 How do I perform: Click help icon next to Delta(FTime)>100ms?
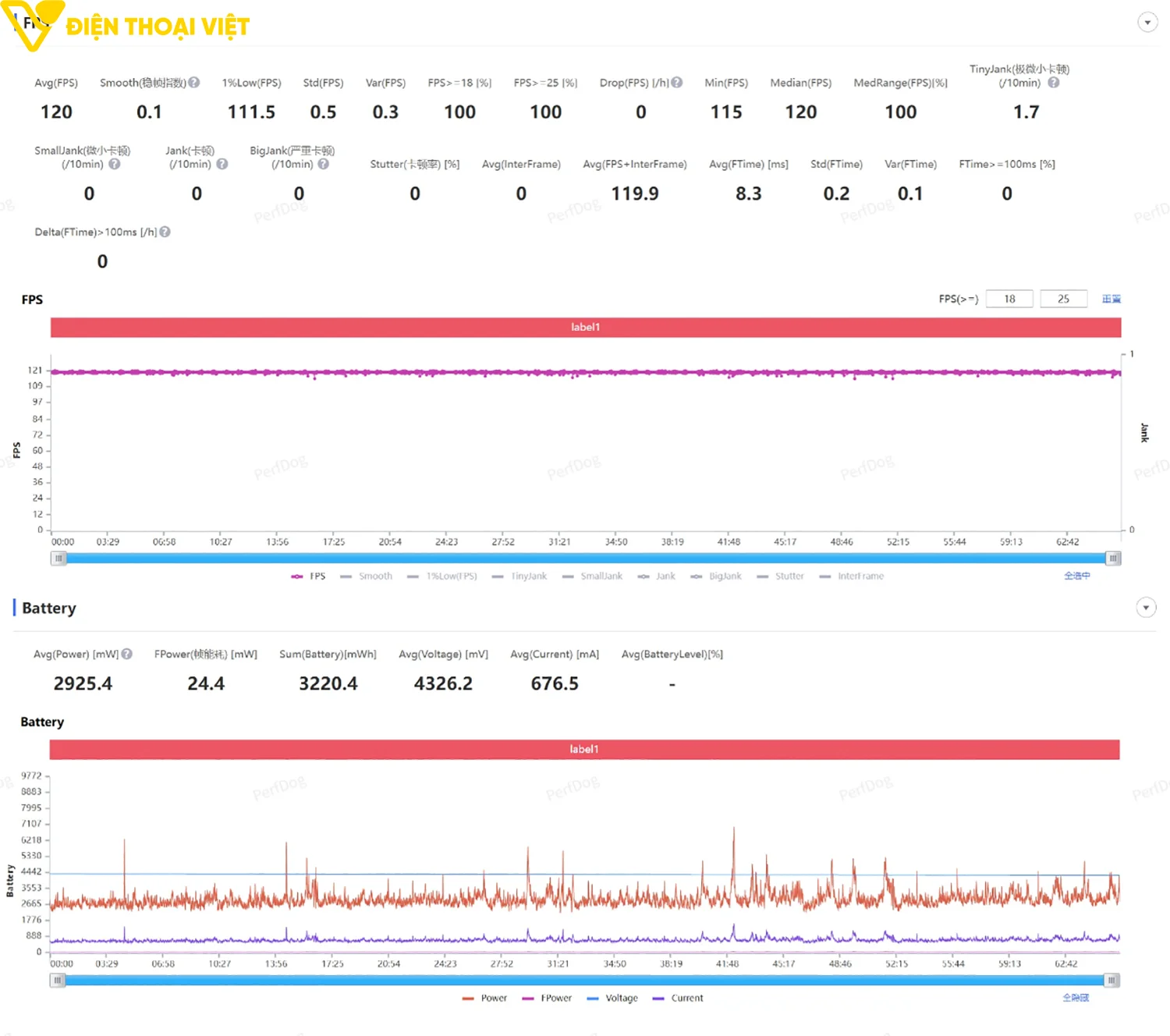[x=165, y=232]
